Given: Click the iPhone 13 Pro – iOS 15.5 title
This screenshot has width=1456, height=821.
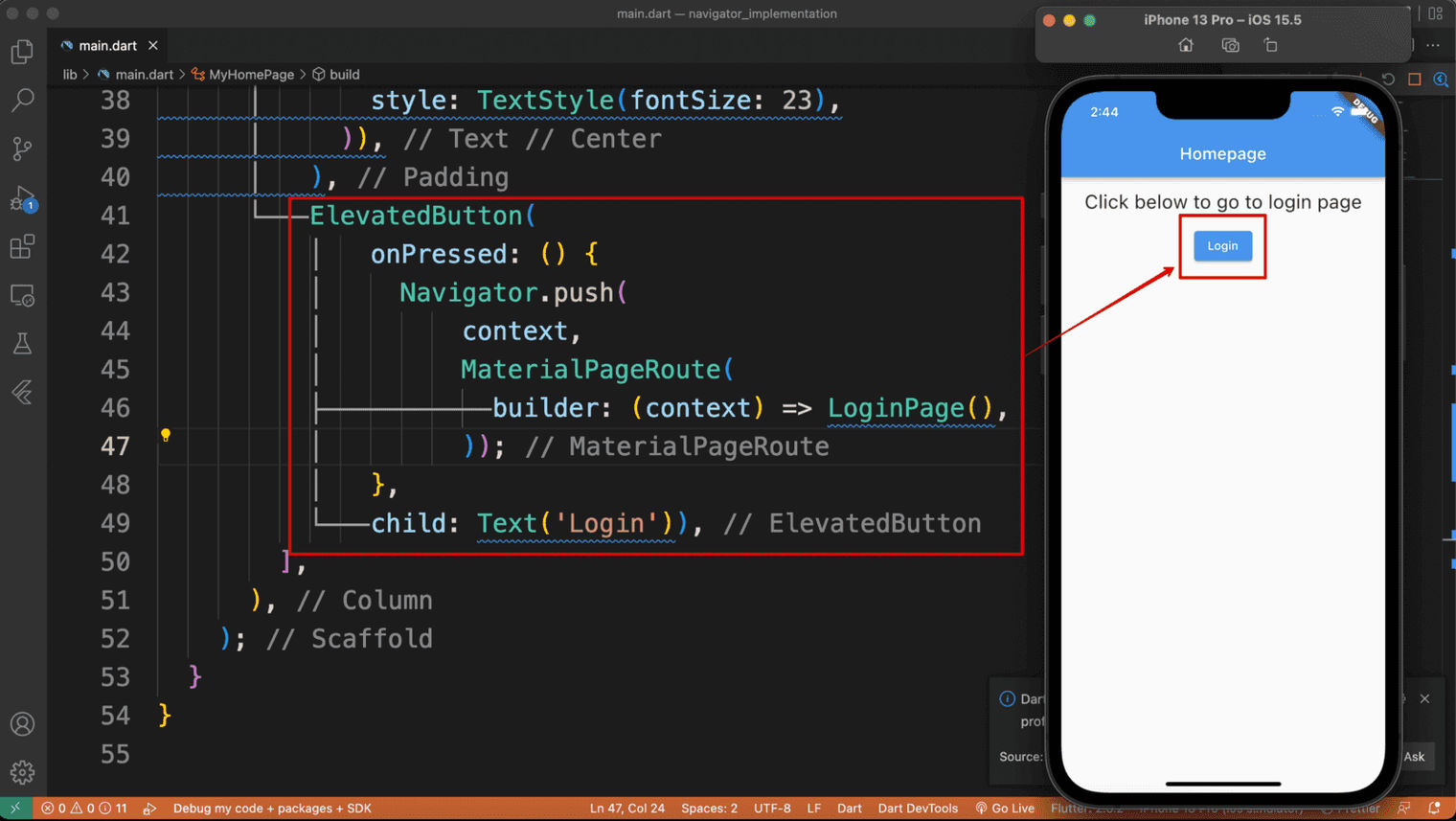Looking at the screenshot, I should (1222, 19).
